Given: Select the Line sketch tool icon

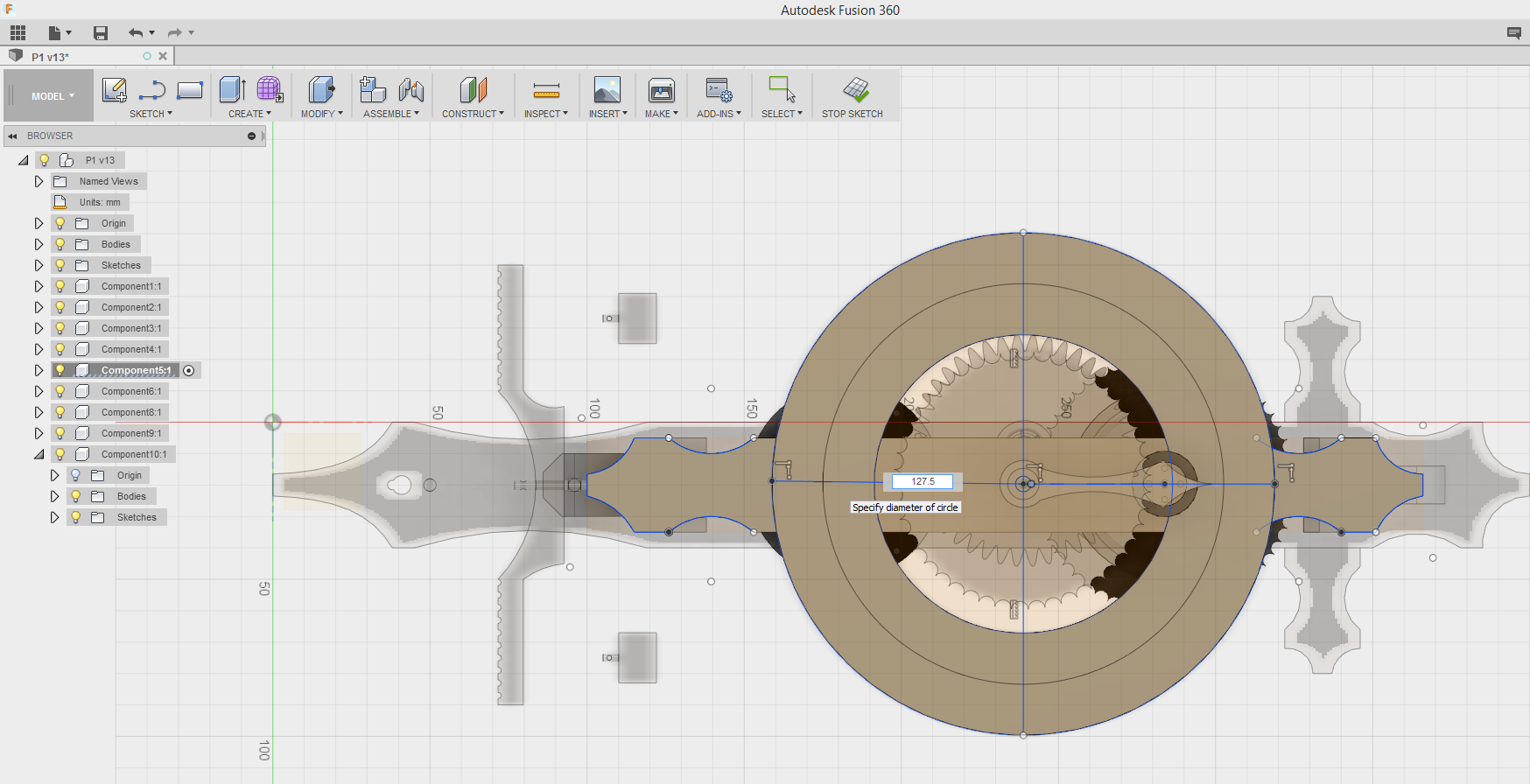Looking at the screenshot, I should click(152, 90).
